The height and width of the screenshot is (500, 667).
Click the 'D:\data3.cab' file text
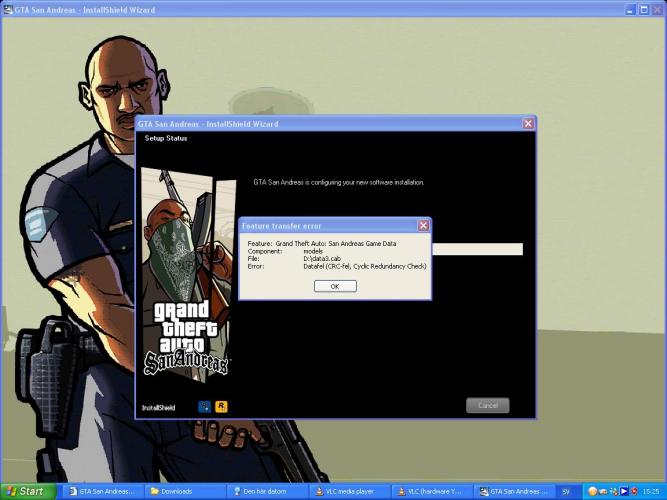tap(322, 259)
